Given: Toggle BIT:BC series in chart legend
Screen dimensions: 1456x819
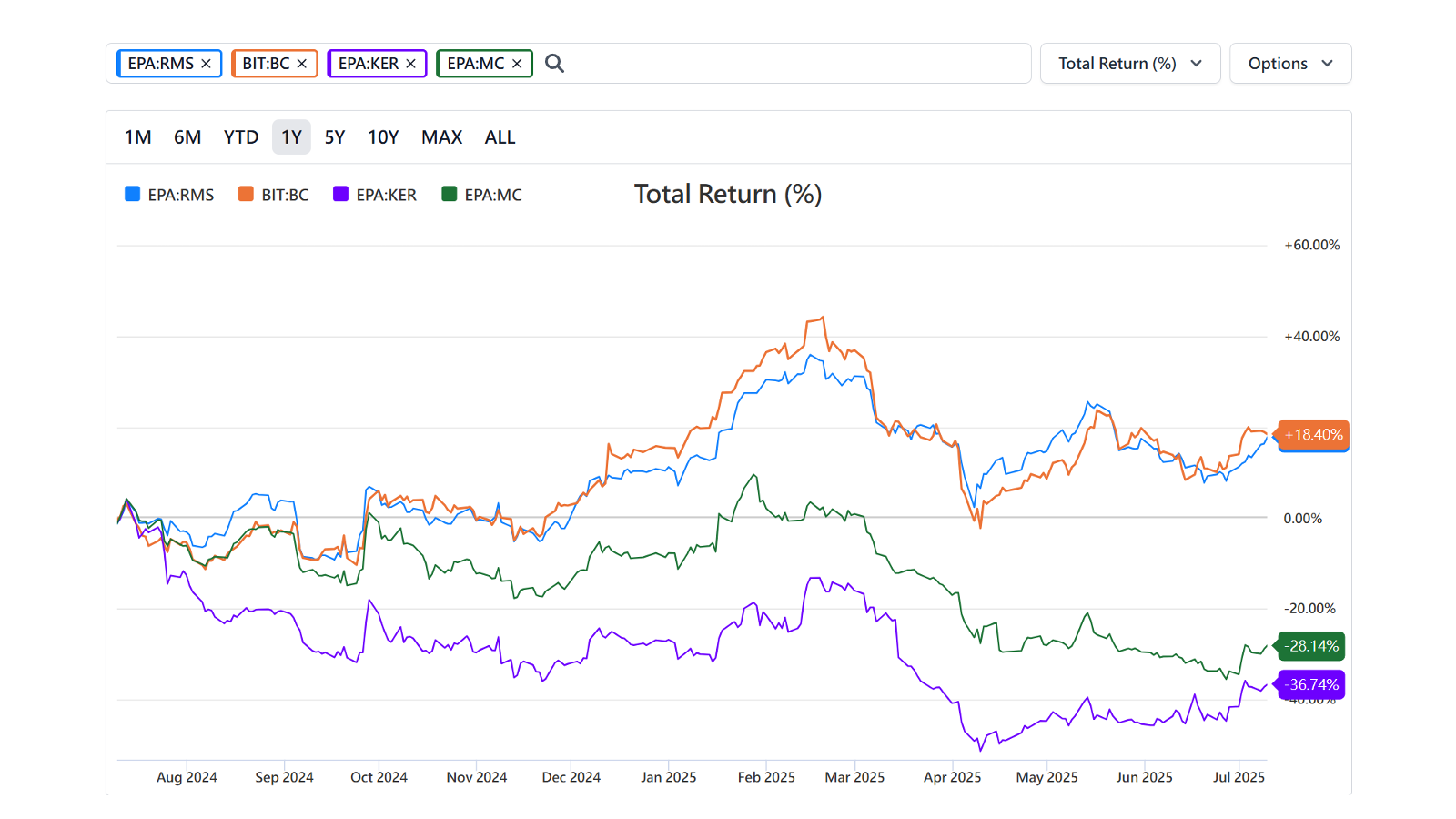Looking at the screenshot, I should pyautogui.click(x=274, y=195).
